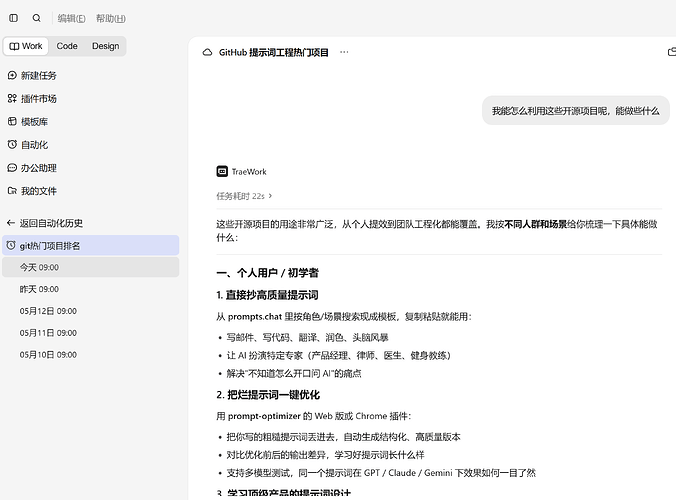Click the 模板库 template icon
Screen dimensions: 676x500
click(12, 122)
